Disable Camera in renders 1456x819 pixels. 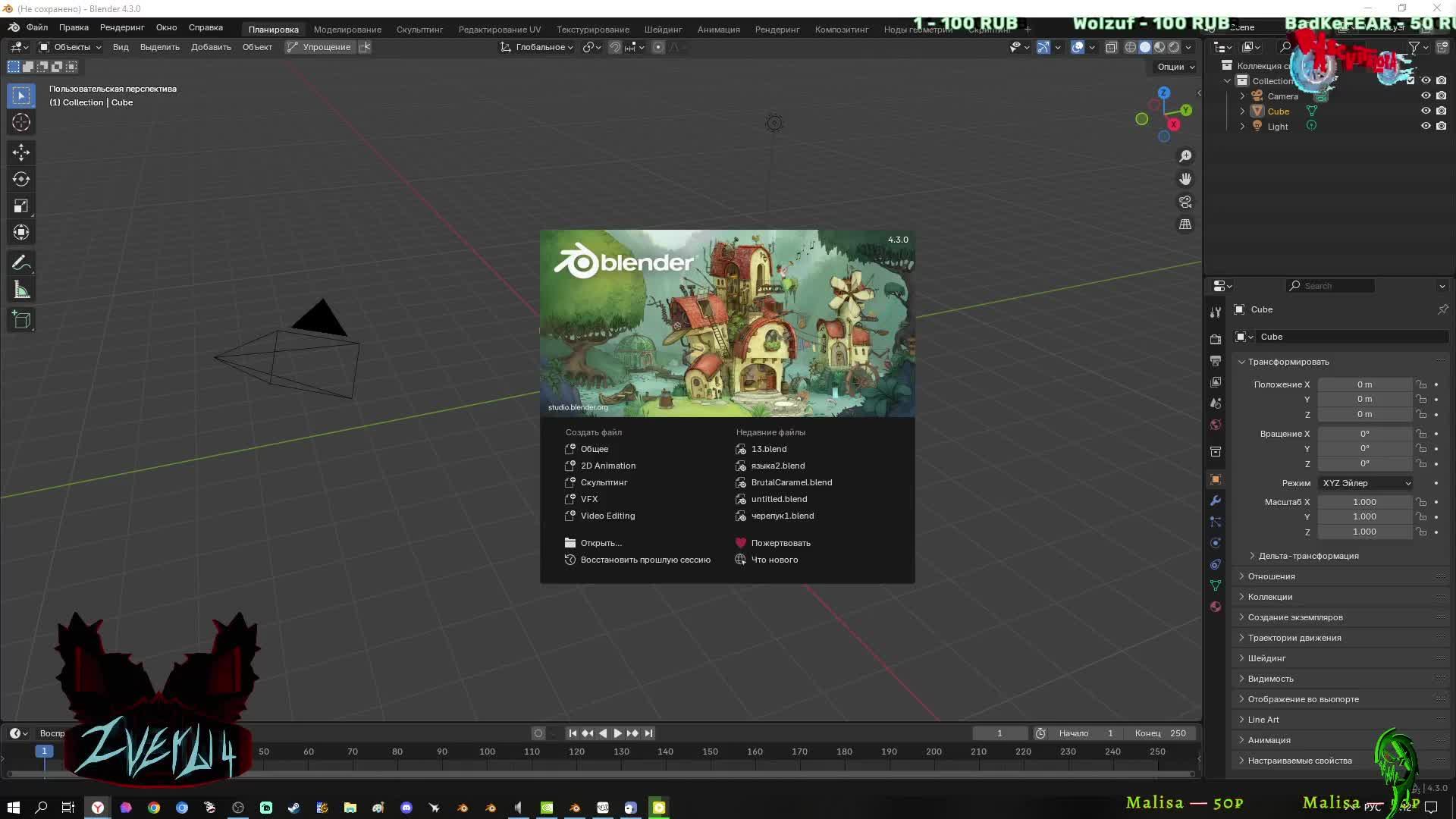coord(1442,96)
